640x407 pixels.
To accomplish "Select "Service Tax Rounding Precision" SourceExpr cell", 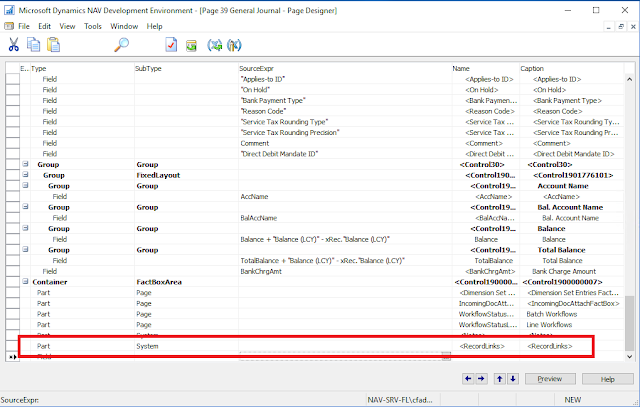I will [345, 132].
